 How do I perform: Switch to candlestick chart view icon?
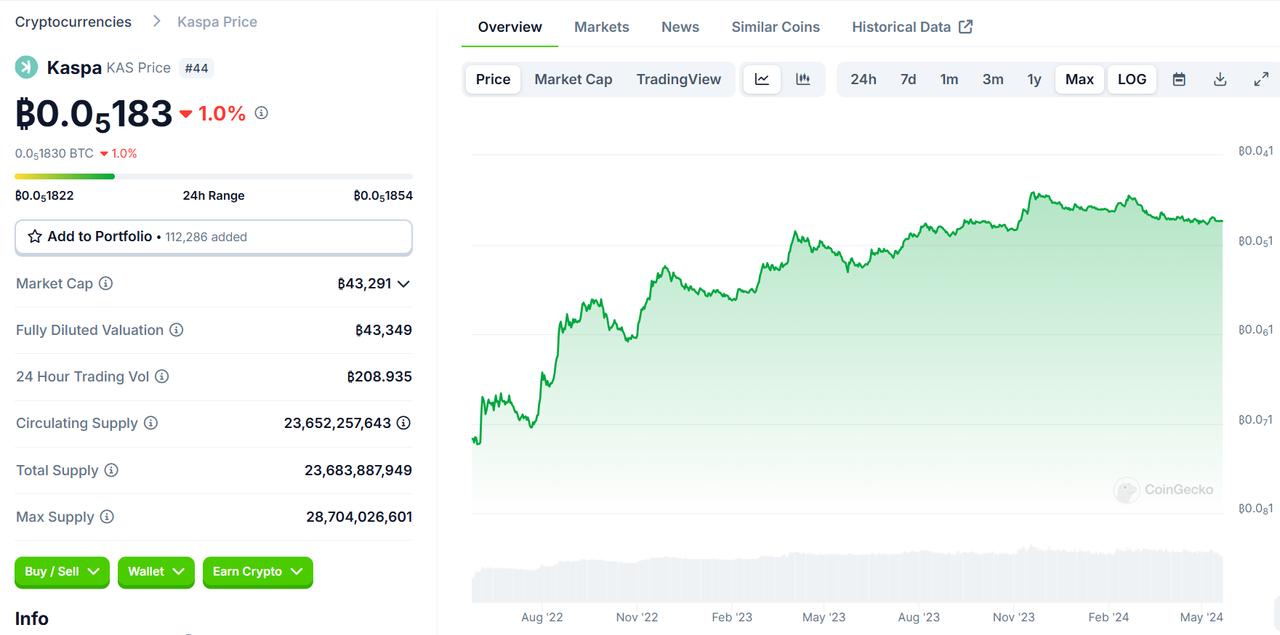[803, 79]
